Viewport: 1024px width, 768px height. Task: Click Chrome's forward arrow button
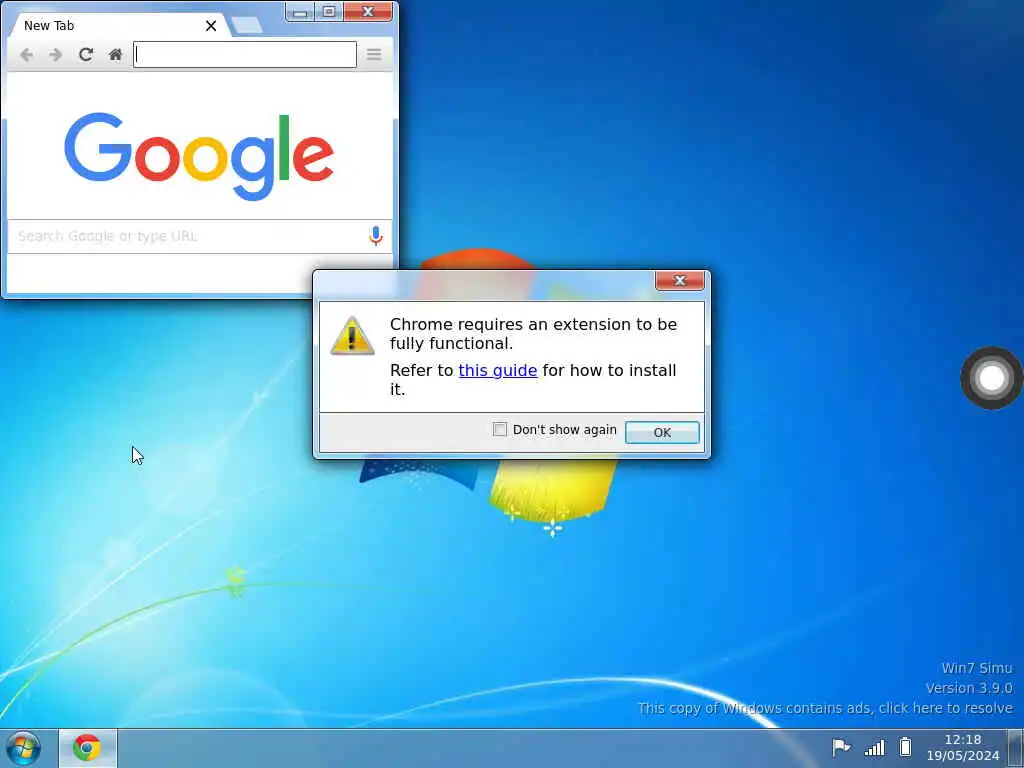(x=56, y=55)
